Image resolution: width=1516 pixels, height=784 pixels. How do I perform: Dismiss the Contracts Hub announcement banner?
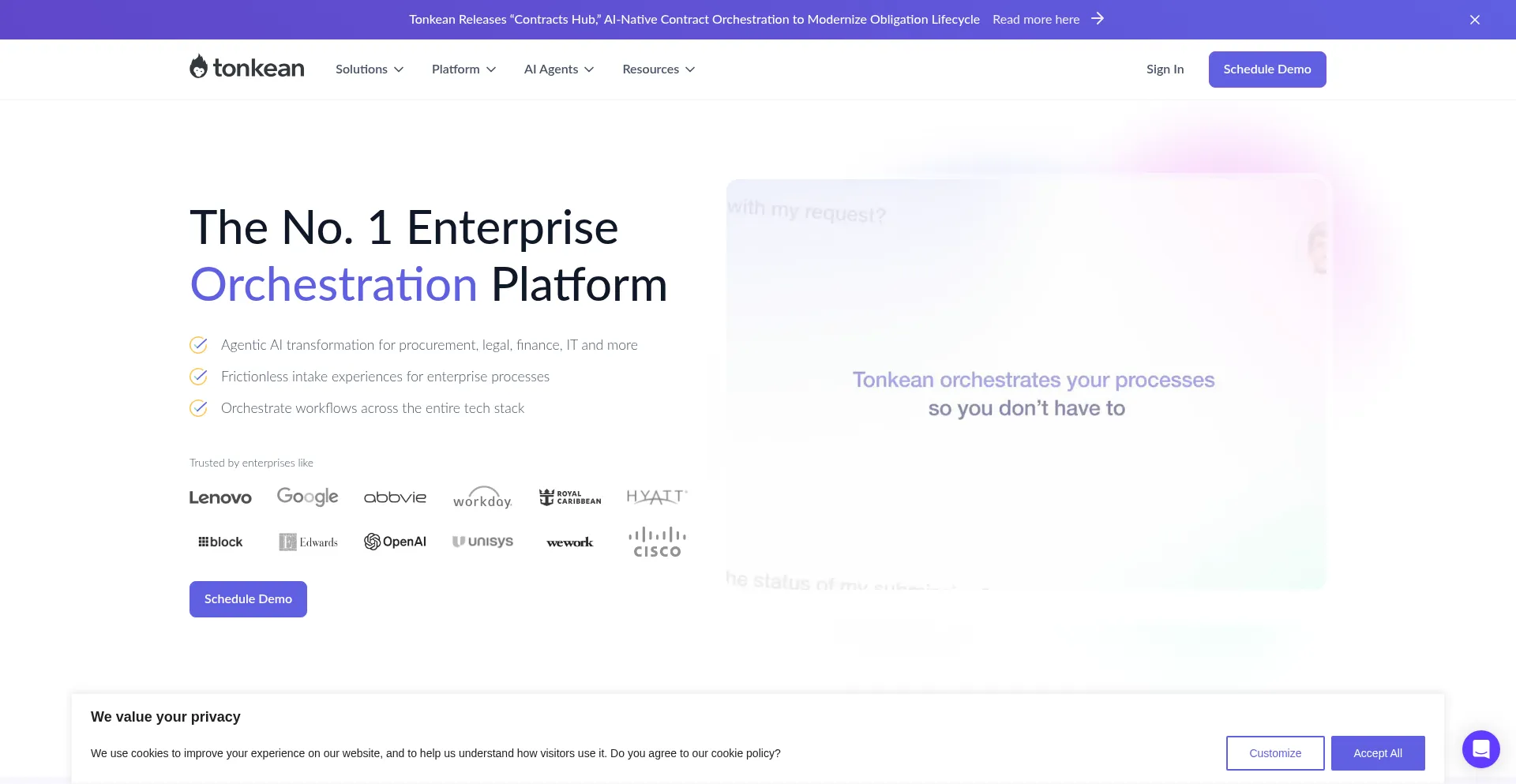[1475, 19]
